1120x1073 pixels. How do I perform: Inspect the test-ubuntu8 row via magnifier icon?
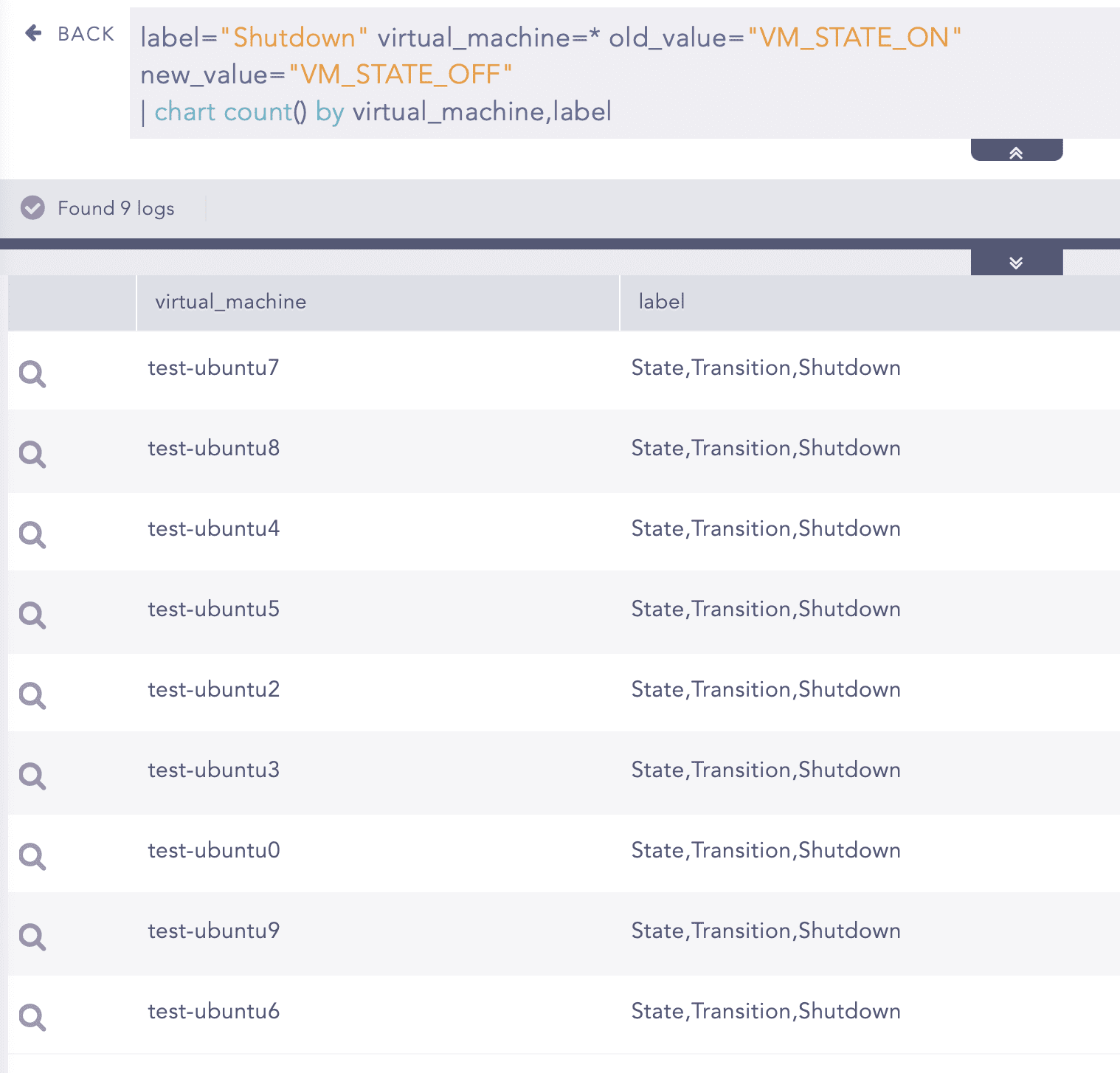tap(32, 455)
